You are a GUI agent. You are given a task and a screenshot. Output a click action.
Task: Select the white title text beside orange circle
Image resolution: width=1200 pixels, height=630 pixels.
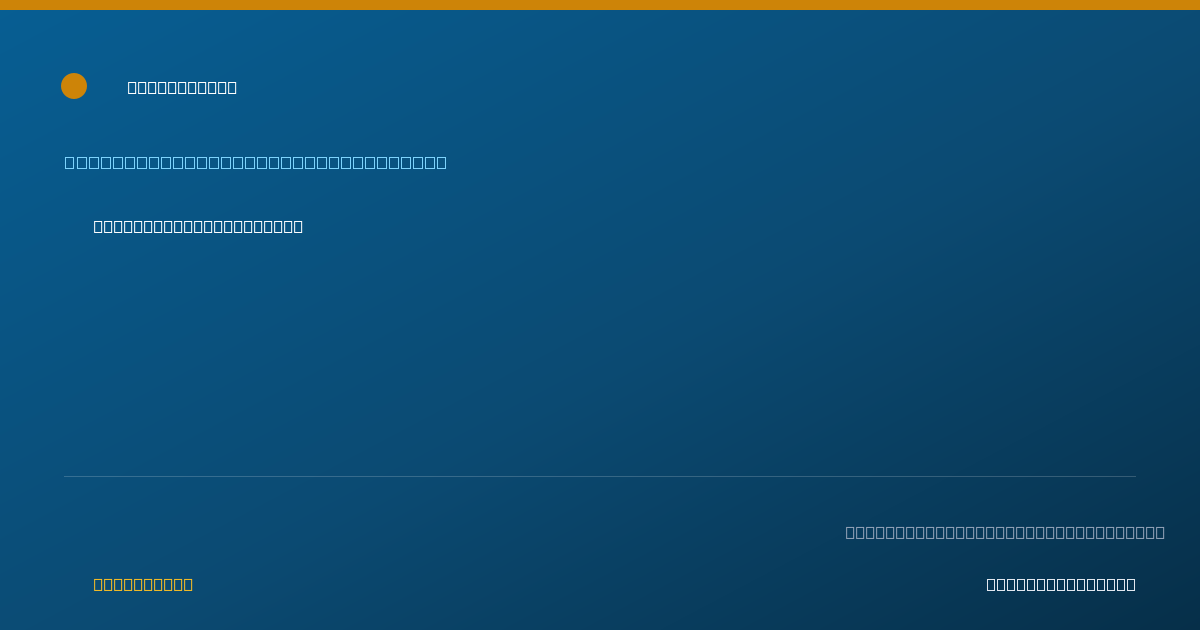click(x=182, y=87)
